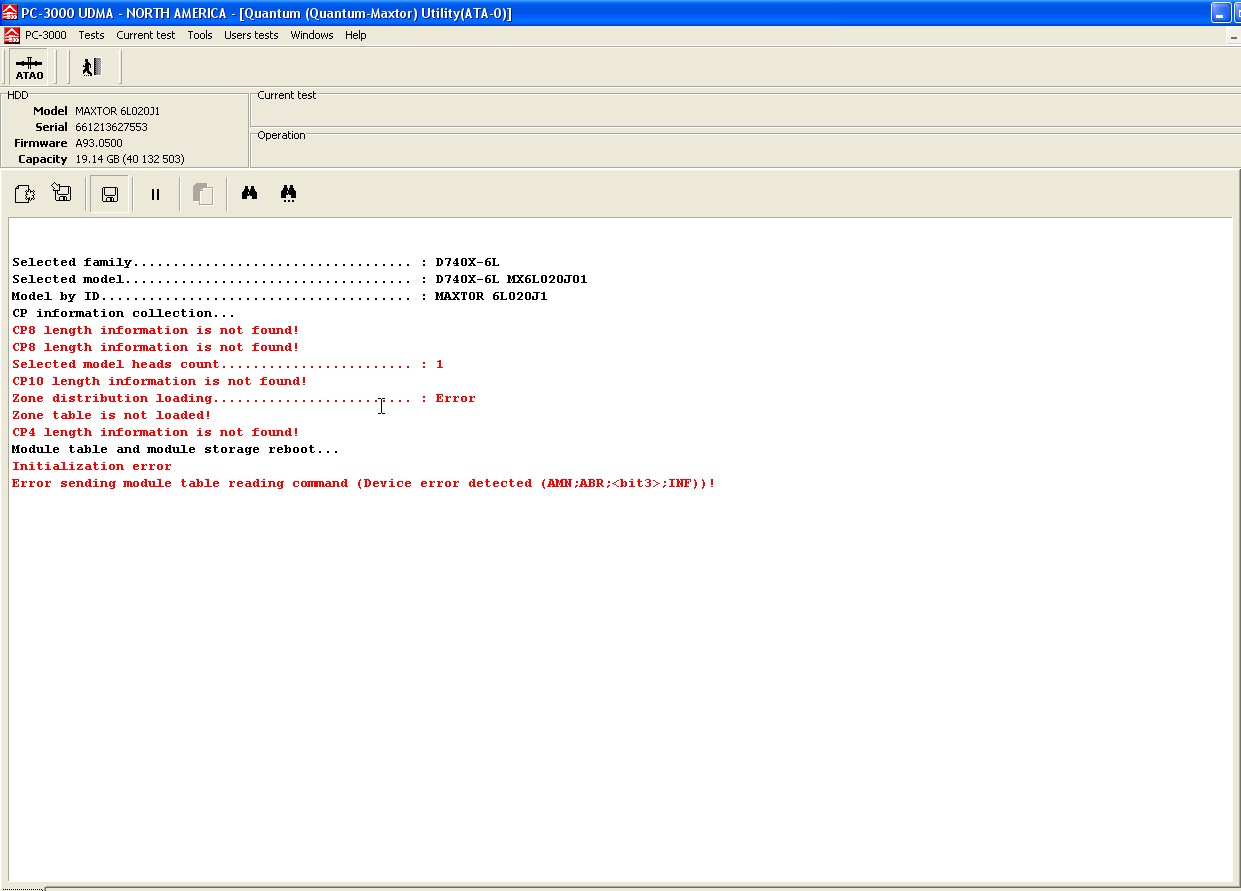This screenshot has width=1241, height=891.
Task: Click the Zone distribution loading Error line
Action: (x=244, y=398)
